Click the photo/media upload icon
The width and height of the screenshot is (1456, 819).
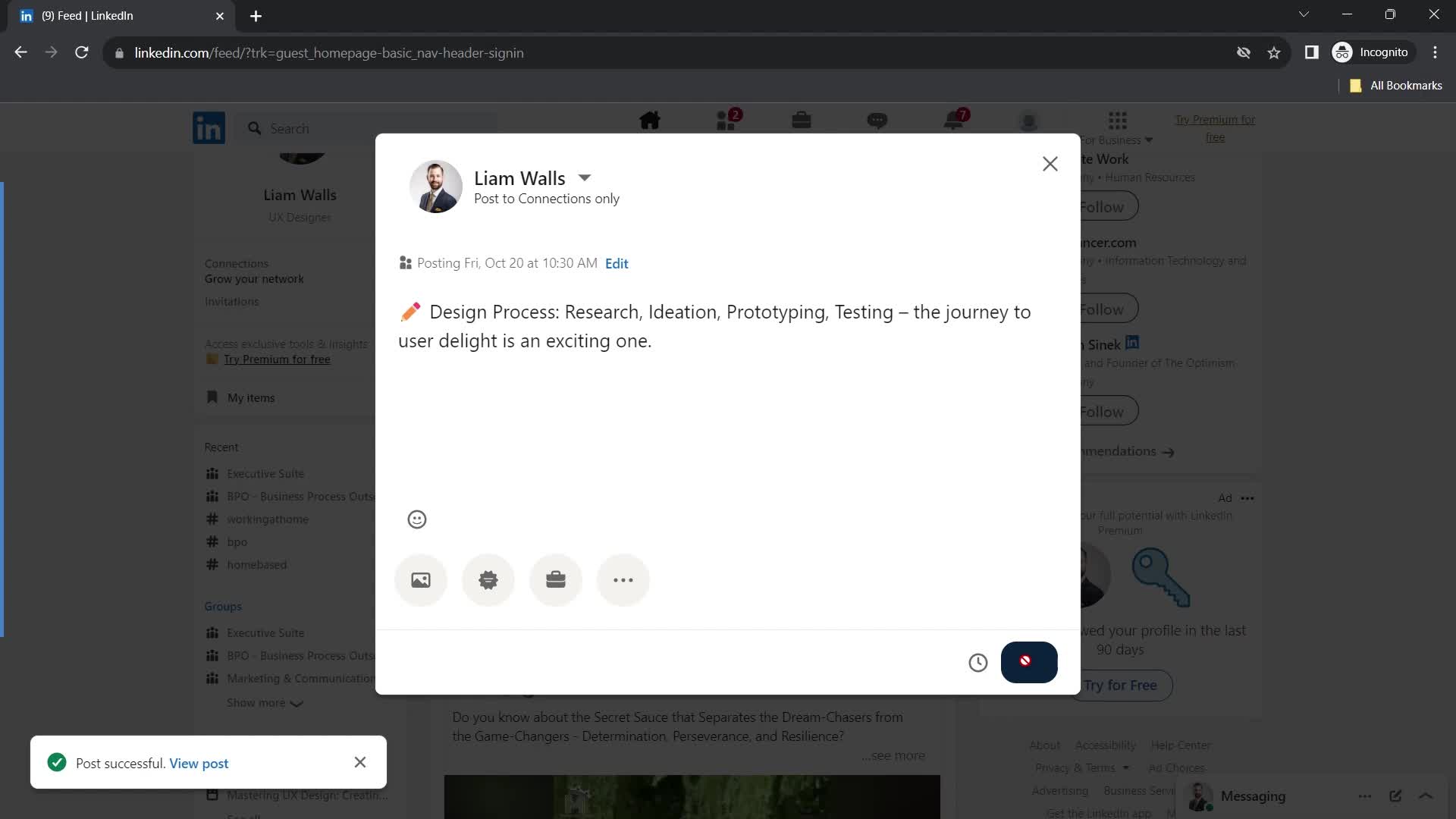coord(421,579)
